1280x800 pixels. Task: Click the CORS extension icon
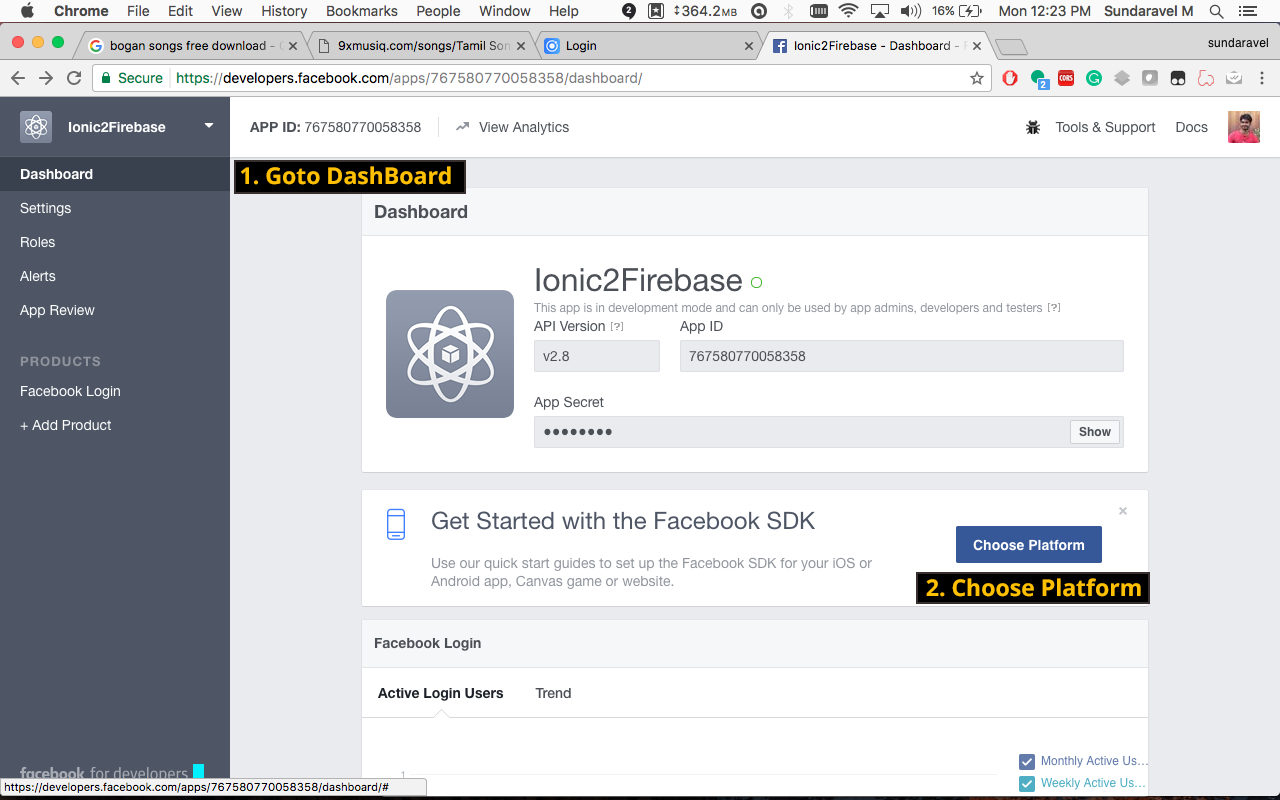pyautogui.click(x=1066, y=78)
